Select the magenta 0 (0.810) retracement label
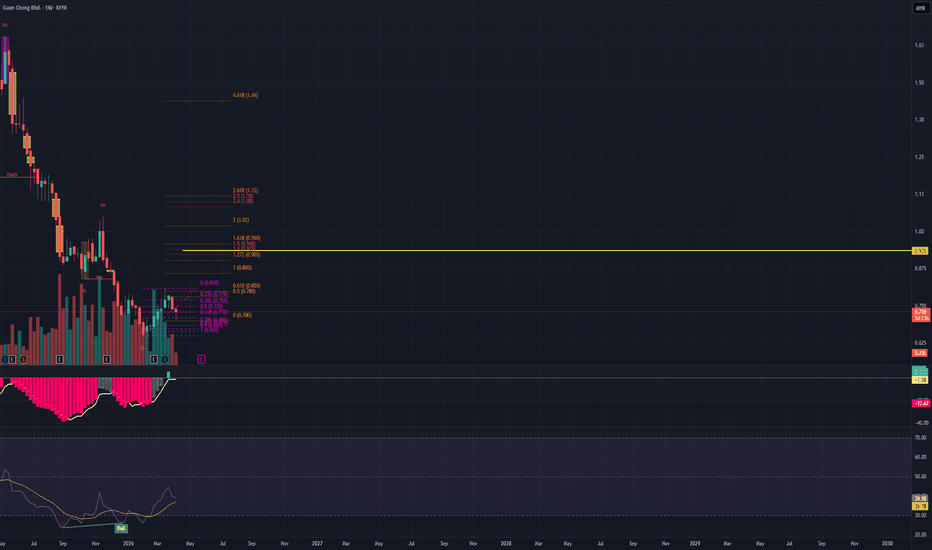 coord(209,283)
